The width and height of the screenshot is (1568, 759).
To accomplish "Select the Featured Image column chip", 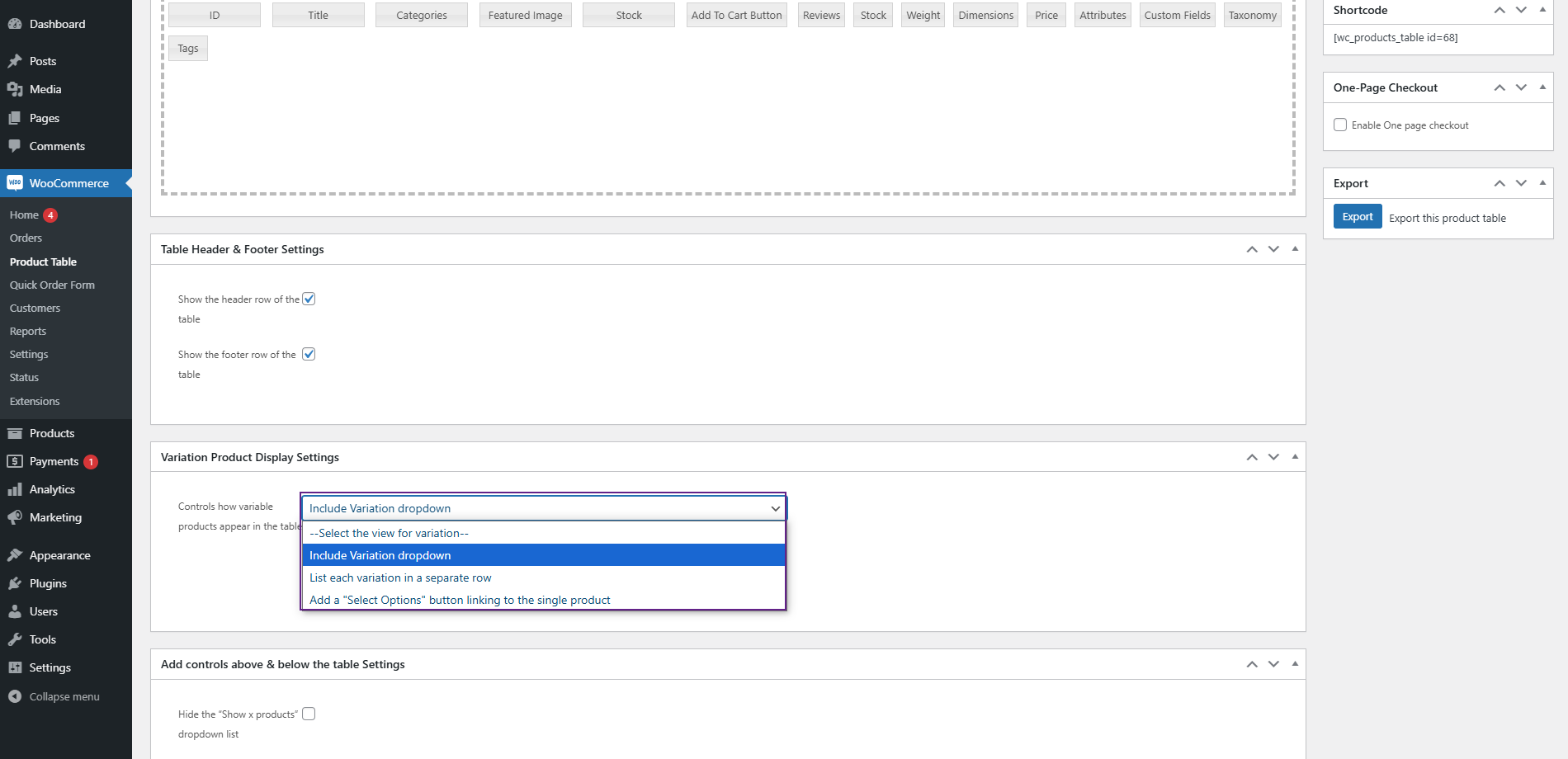I will click(x=526, y=15).
